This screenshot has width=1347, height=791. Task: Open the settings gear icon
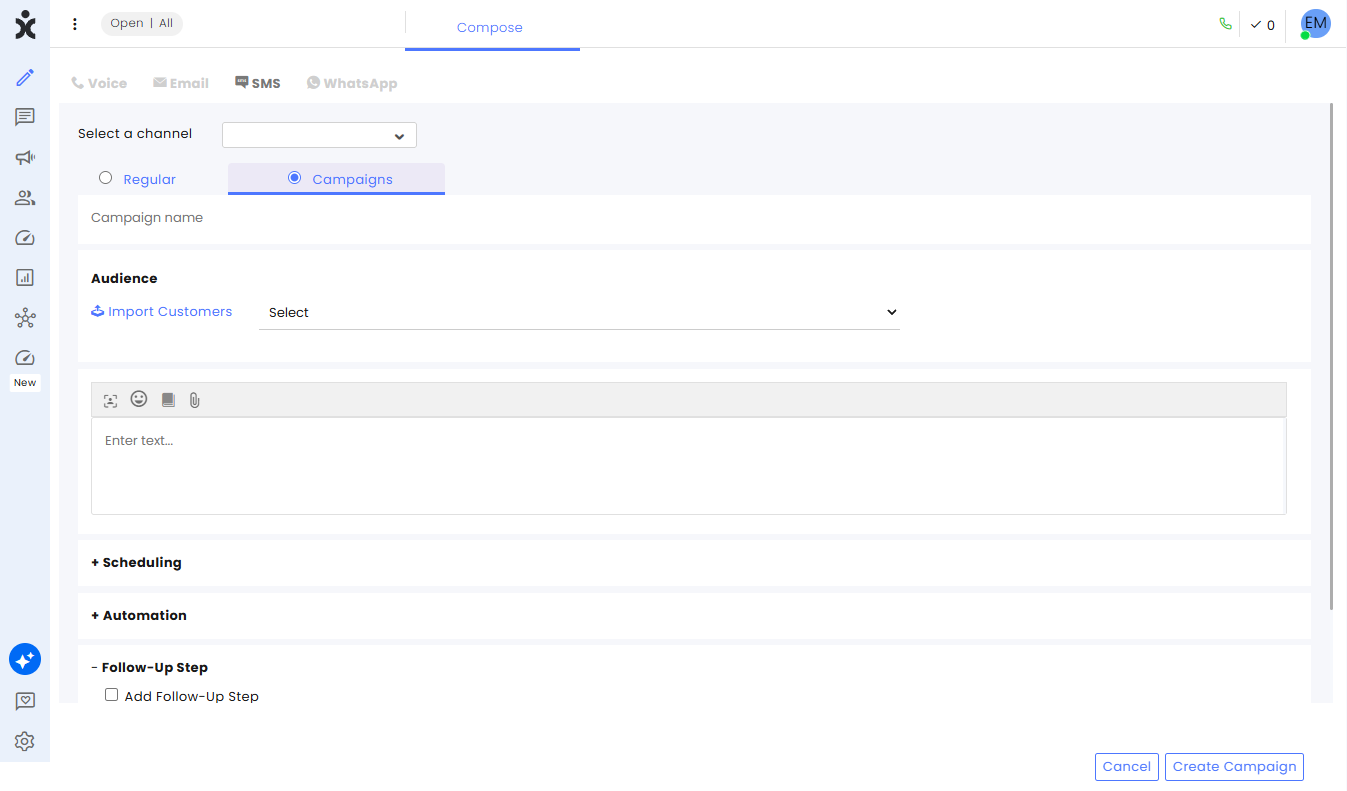25,742
